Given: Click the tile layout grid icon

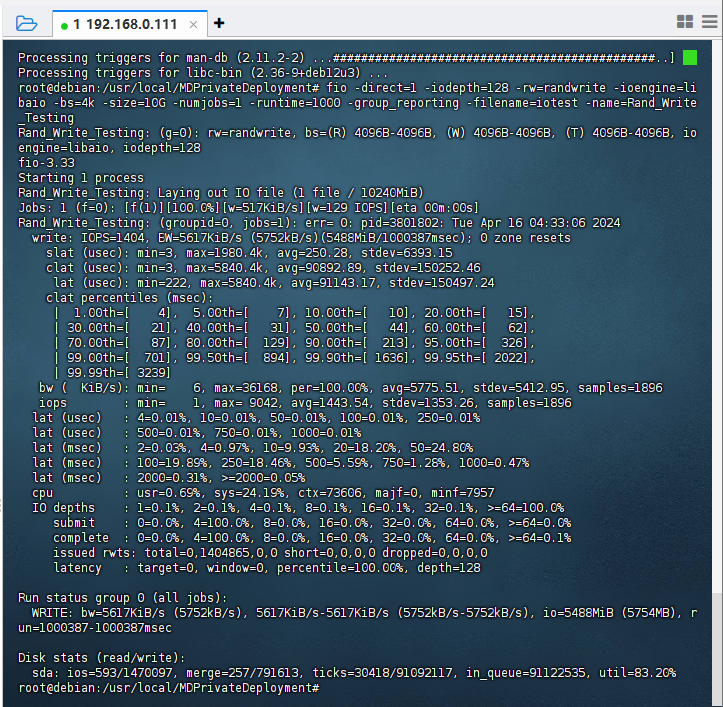Looking at the screenshot, I should [x=684, y=22].
